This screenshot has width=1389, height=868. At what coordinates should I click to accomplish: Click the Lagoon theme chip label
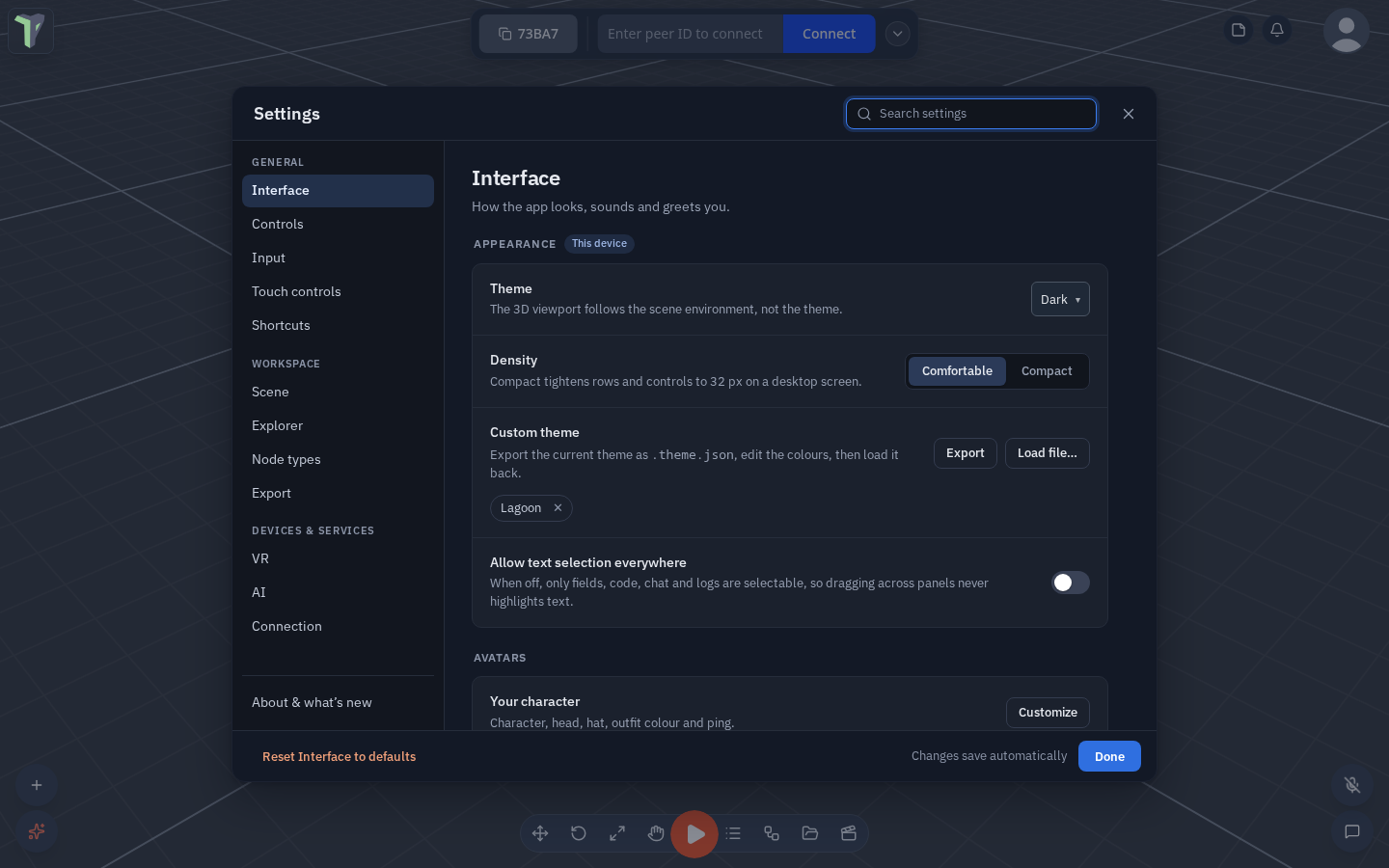coord(521,508)
